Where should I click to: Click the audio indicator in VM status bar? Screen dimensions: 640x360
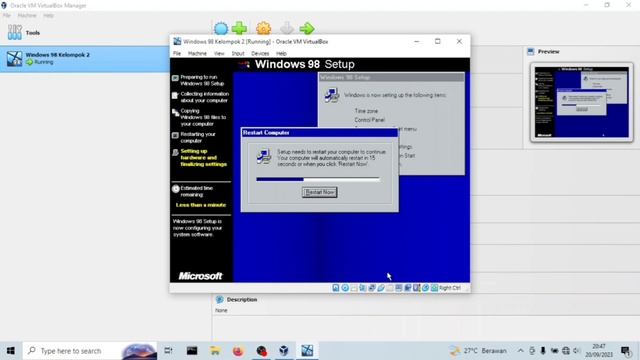coord(362,288)
